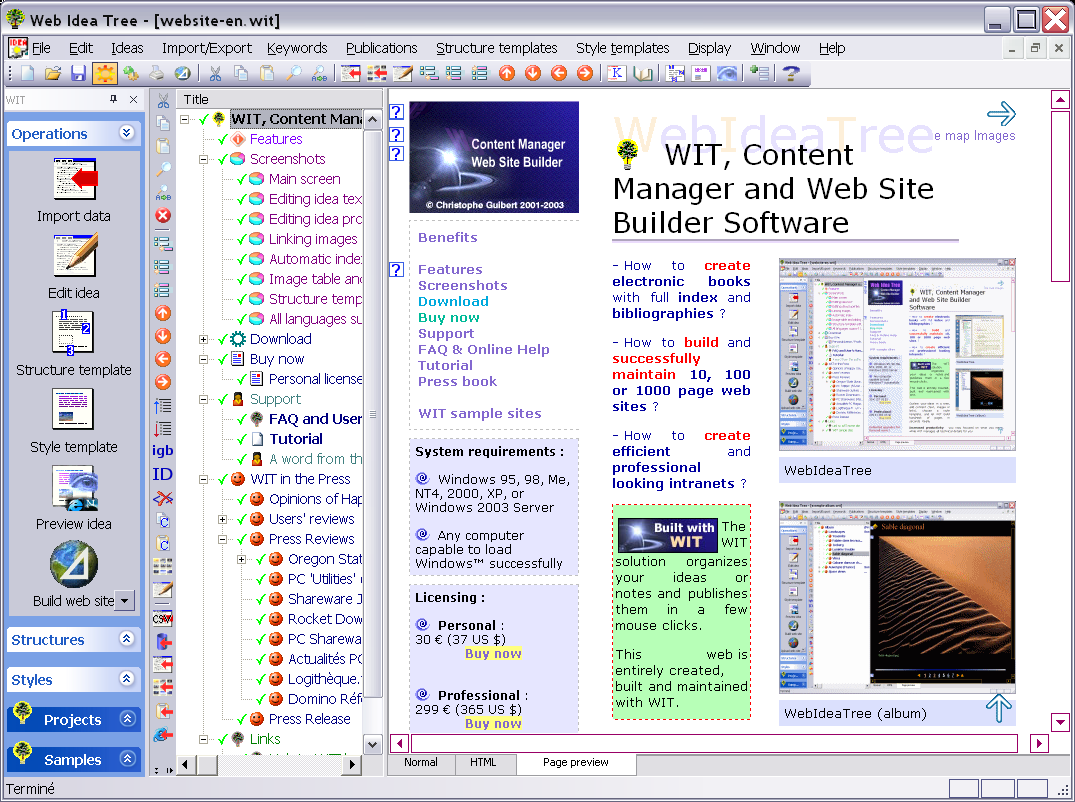Image resolution: width=1075 pixels, height=802 pixels.
Task: Click the CSV icon in vertical toolbar
Action: click(x=162, y=618)
